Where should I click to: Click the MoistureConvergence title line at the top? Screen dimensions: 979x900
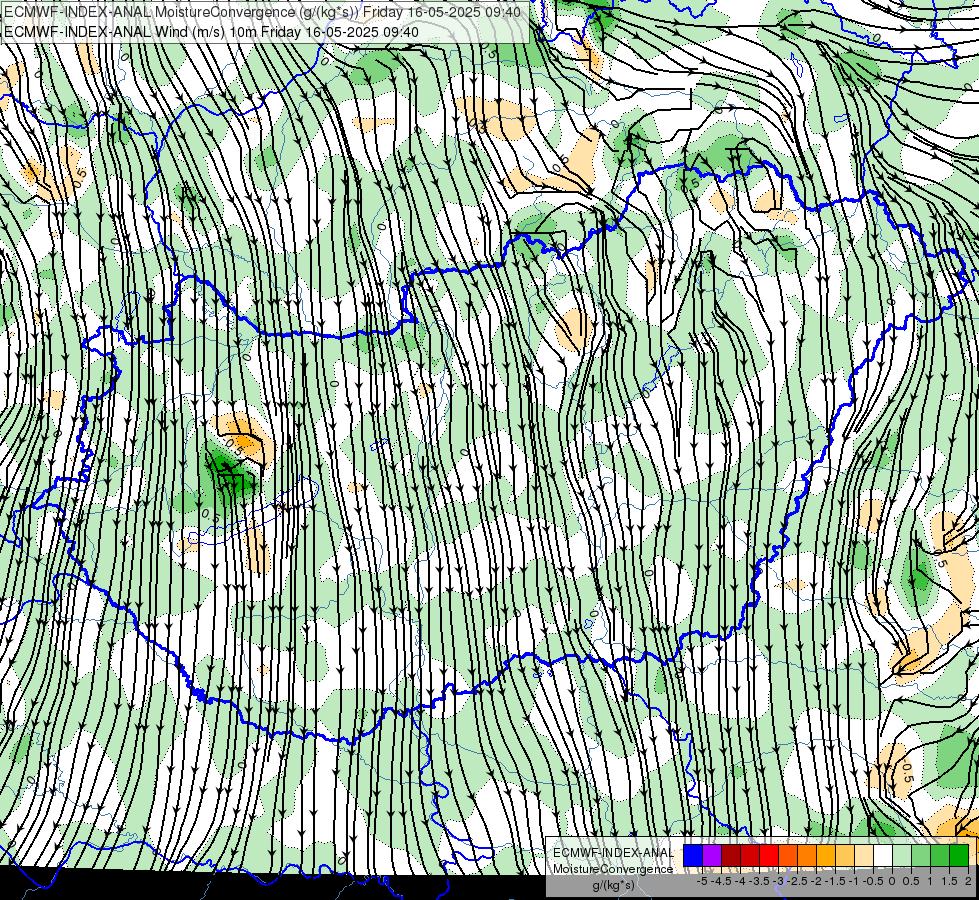(x=262, y=11)
